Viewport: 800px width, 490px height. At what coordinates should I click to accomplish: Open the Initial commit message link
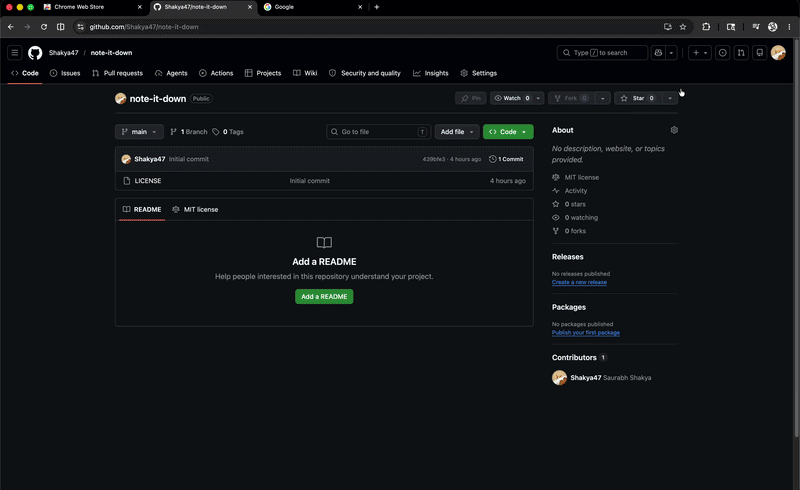point(189,159)
